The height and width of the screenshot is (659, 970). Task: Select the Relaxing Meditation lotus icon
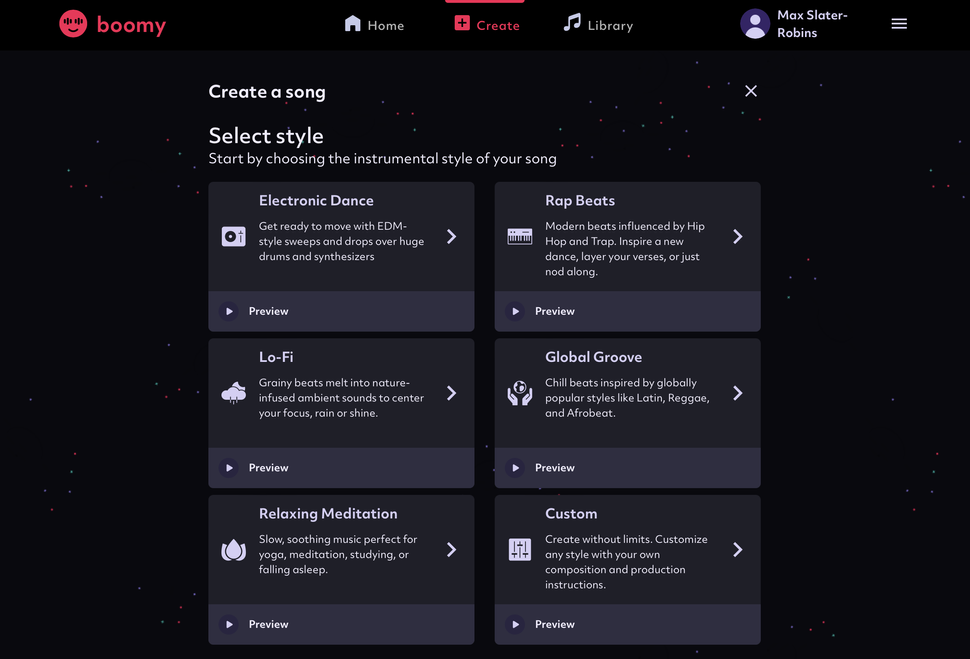pos(233,550)
